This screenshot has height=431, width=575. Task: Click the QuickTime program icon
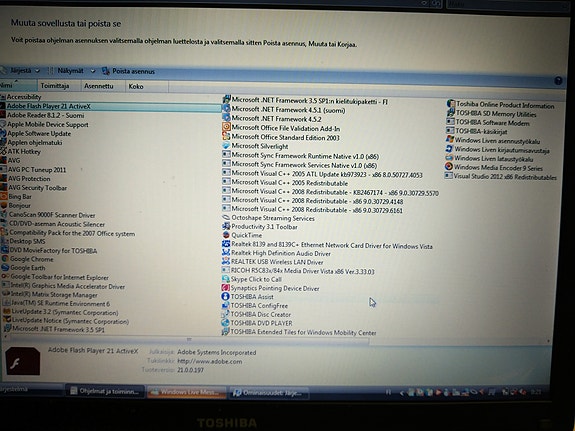point(226,235)
